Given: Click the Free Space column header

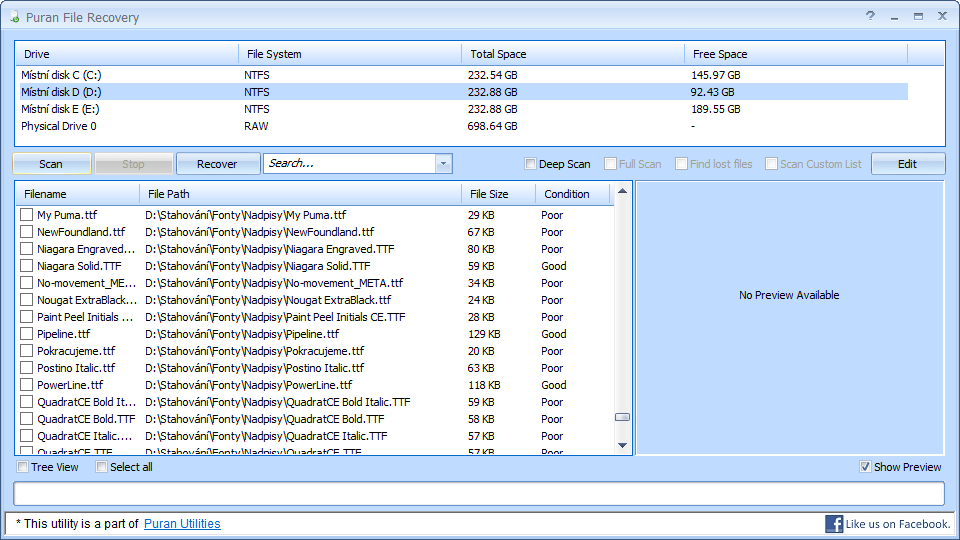Looking at the screenshot, I should click(x=795, y=54).
